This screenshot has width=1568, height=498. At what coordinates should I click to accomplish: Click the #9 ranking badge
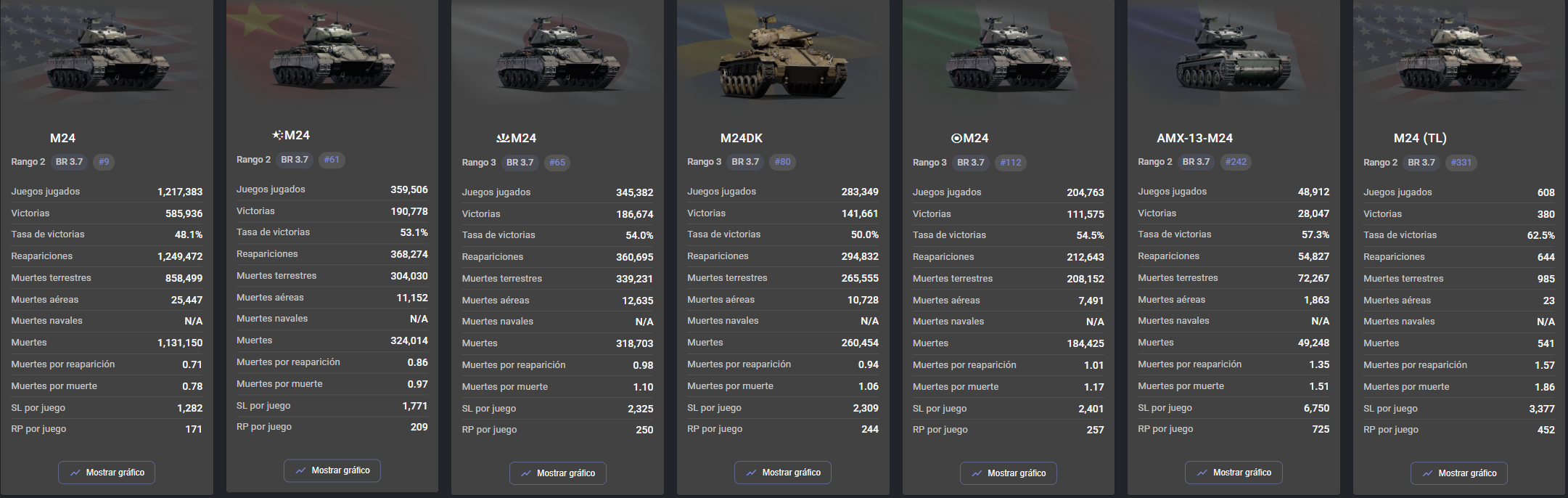(104, 162)
